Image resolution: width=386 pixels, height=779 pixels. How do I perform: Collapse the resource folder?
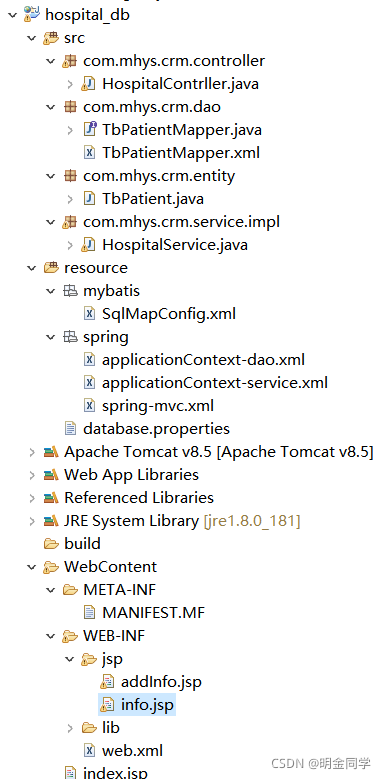pos(32,268)
